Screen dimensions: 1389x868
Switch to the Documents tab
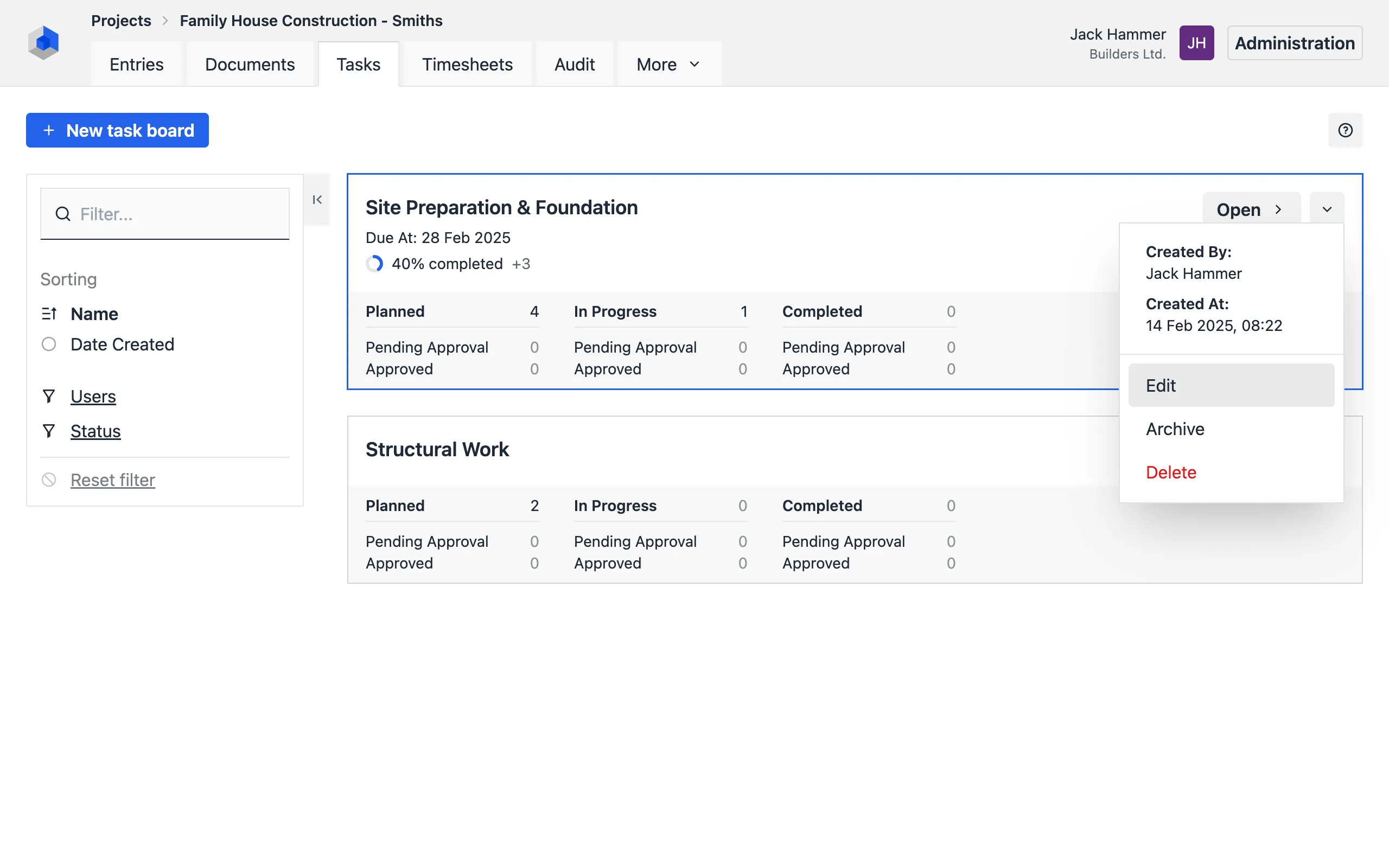(x=250, y=65)
